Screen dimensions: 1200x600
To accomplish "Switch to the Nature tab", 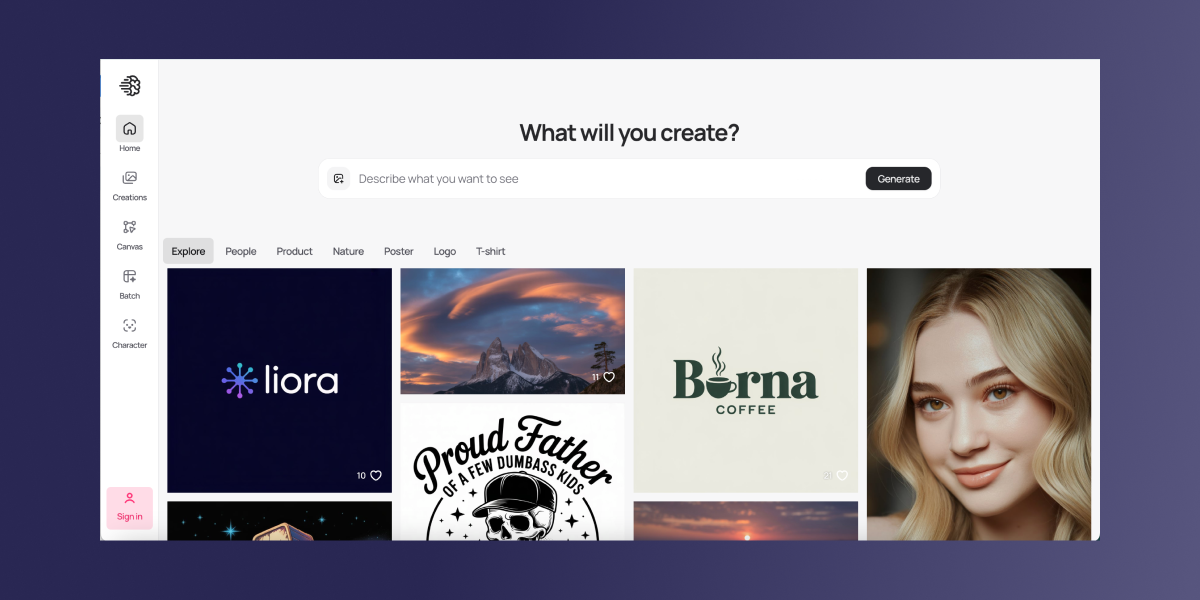I will [x=348, y=251].
